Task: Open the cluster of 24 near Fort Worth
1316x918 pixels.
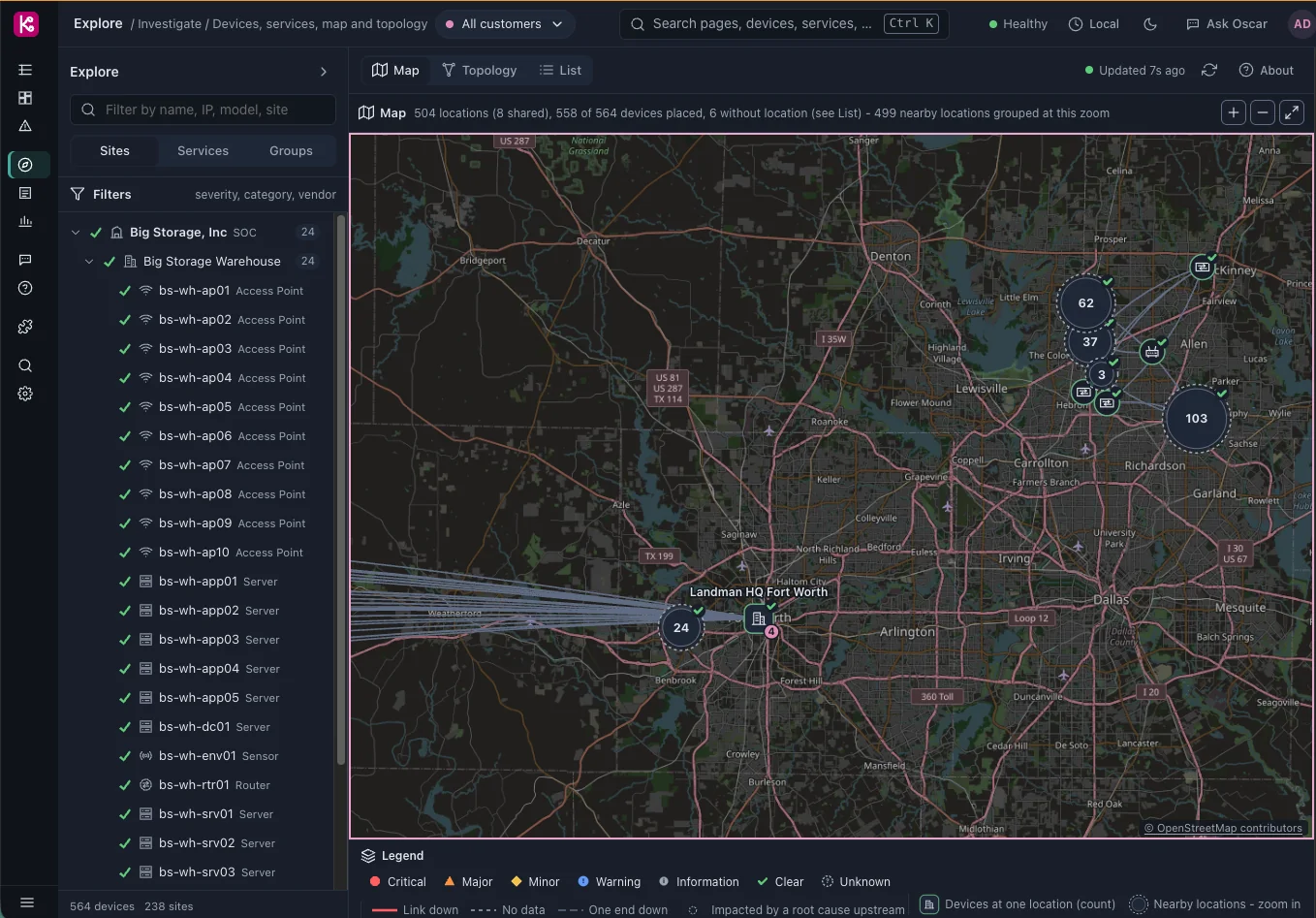Action: point(681,628)
